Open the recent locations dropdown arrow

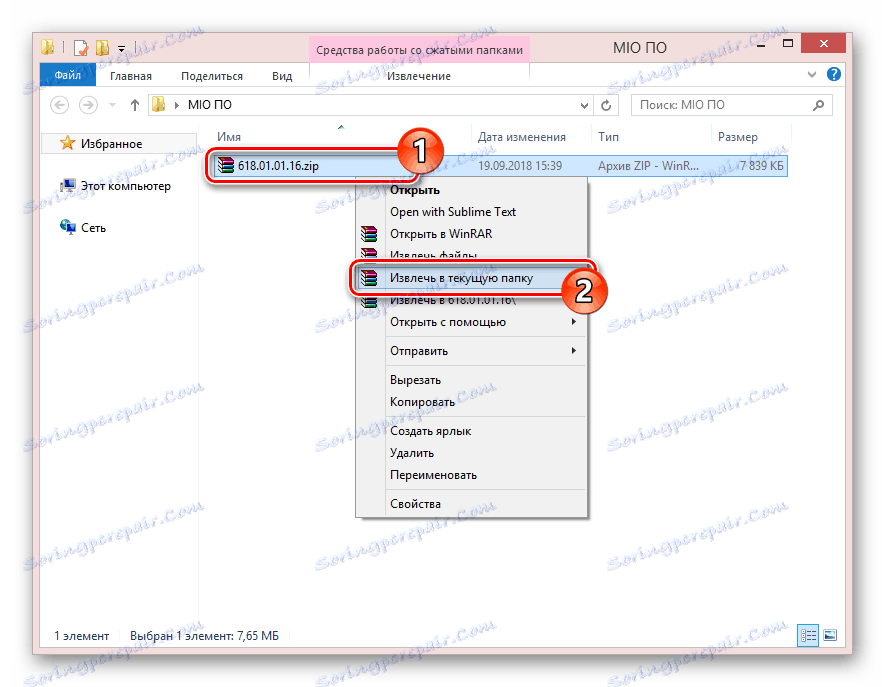112,105
